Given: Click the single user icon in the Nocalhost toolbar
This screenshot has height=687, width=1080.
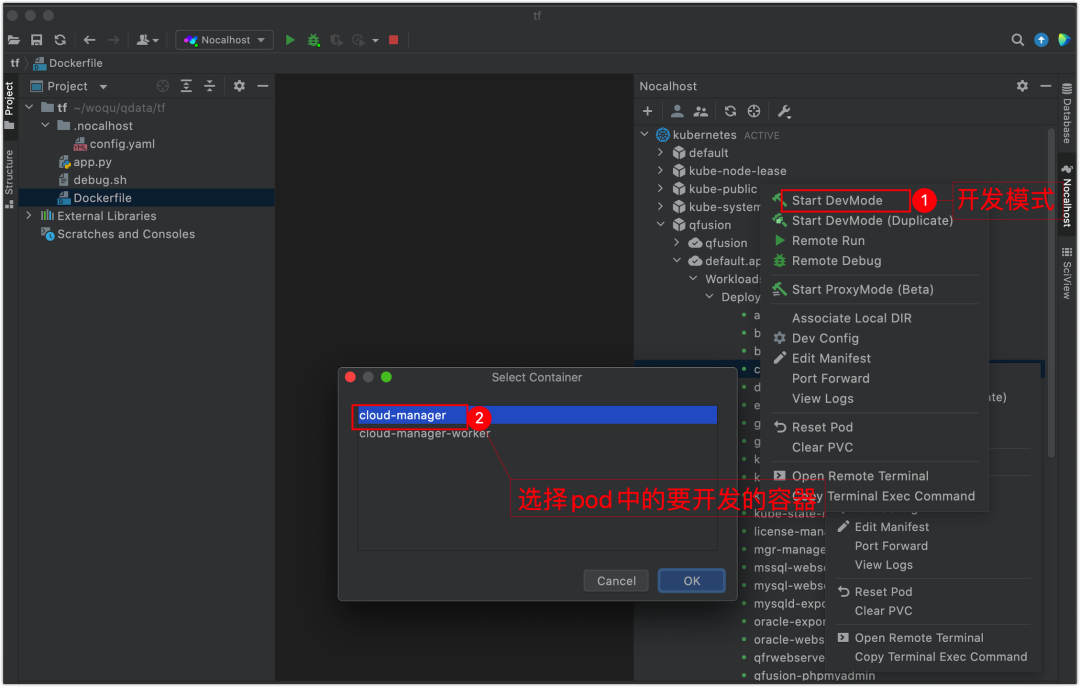Looking at the screenshot, I should pyautogui.click(x=677, y=111).
